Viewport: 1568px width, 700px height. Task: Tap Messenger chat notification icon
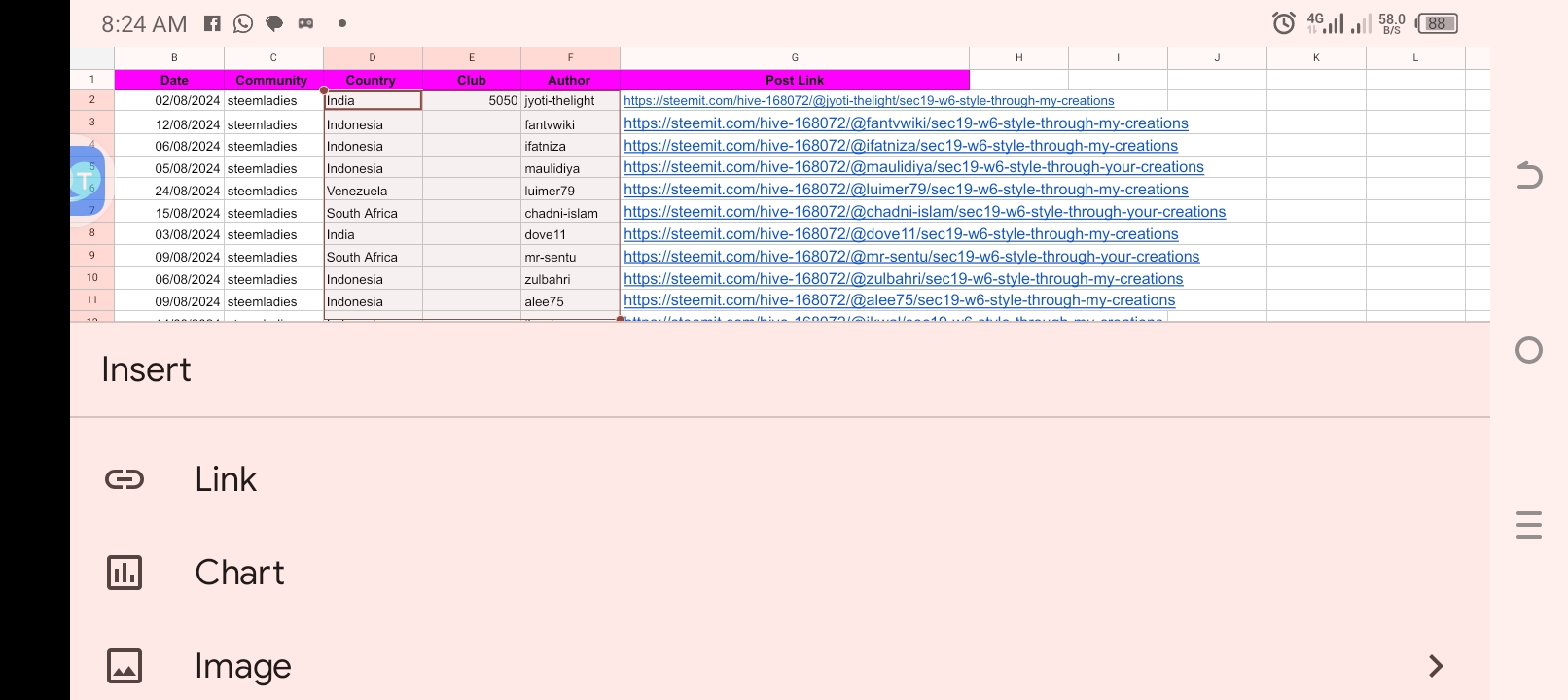(x=274, y=23)
